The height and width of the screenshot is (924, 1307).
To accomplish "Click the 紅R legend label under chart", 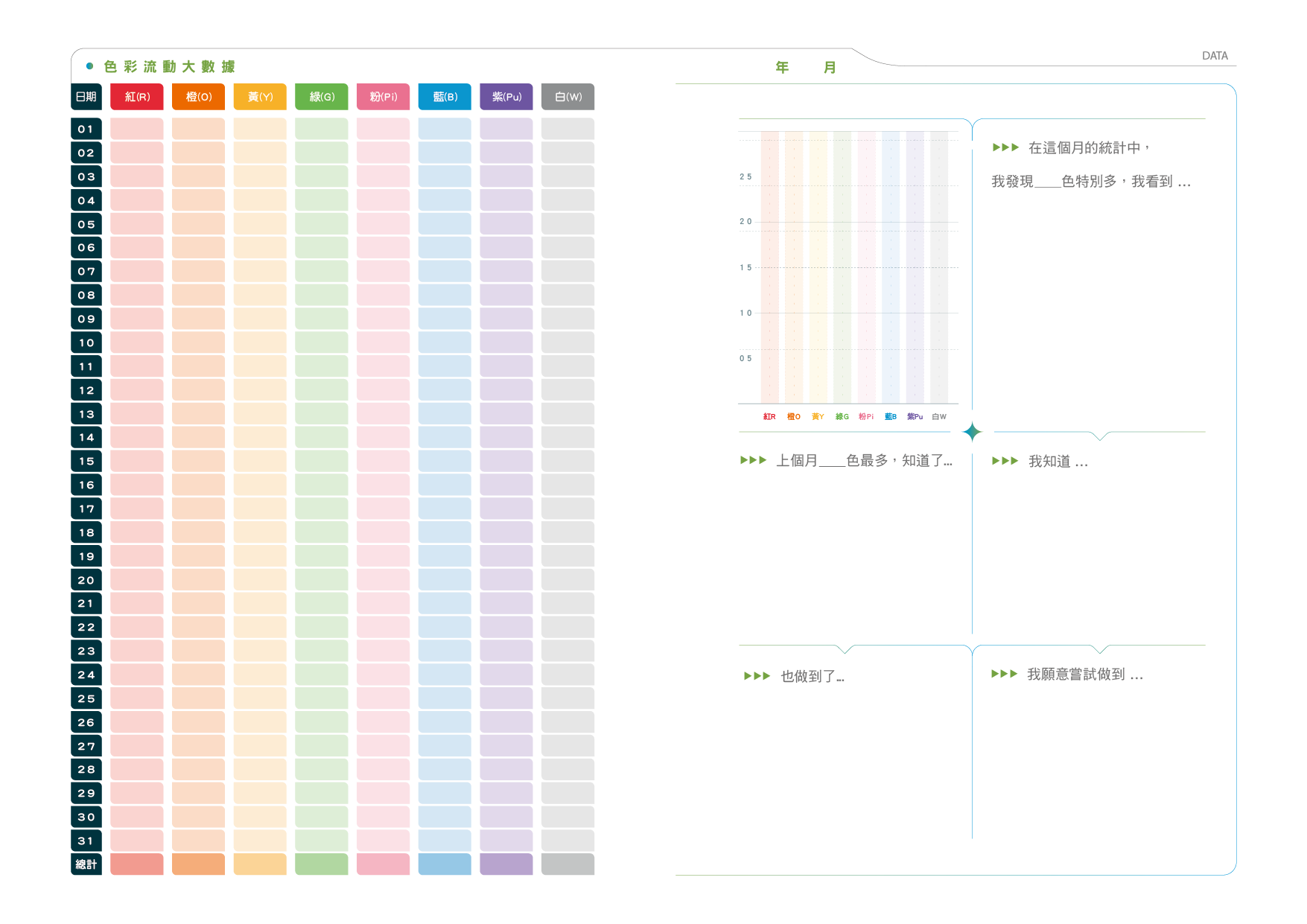I will pos(769,417).
